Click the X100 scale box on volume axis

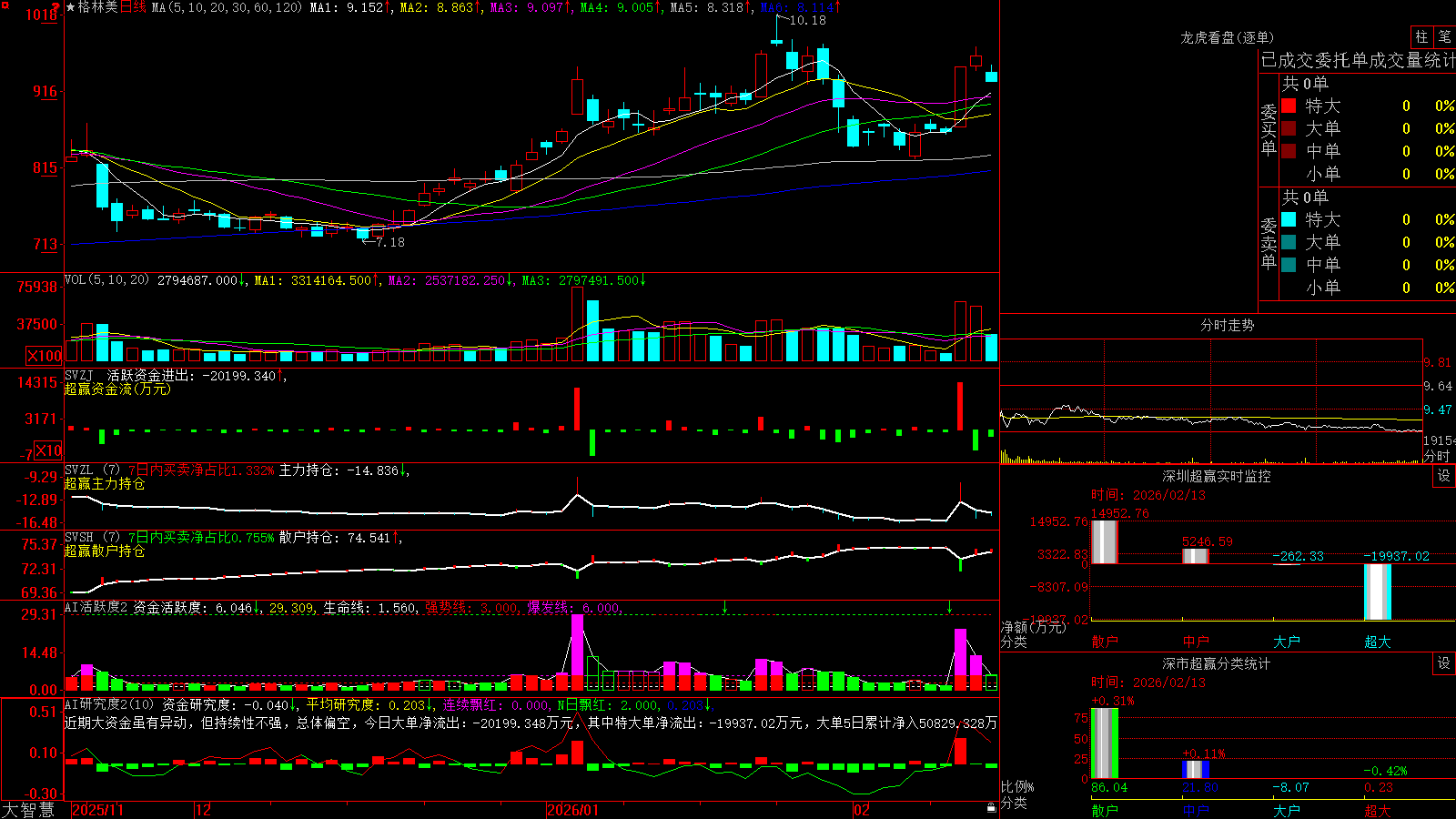(x=45, y=356)
